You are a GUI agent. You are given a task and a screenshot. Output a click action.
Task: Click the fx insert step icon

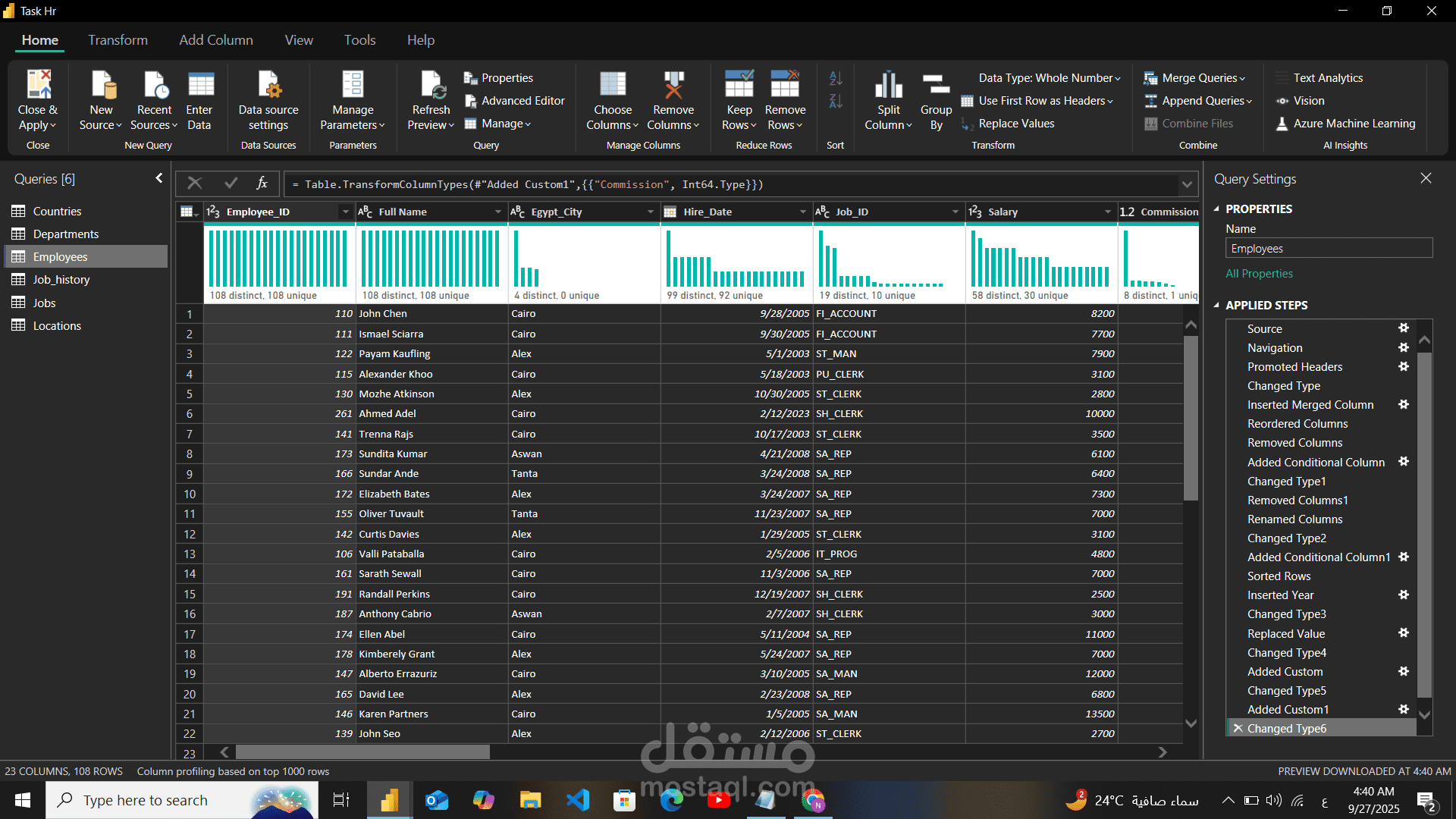click(x=262, y=184)
